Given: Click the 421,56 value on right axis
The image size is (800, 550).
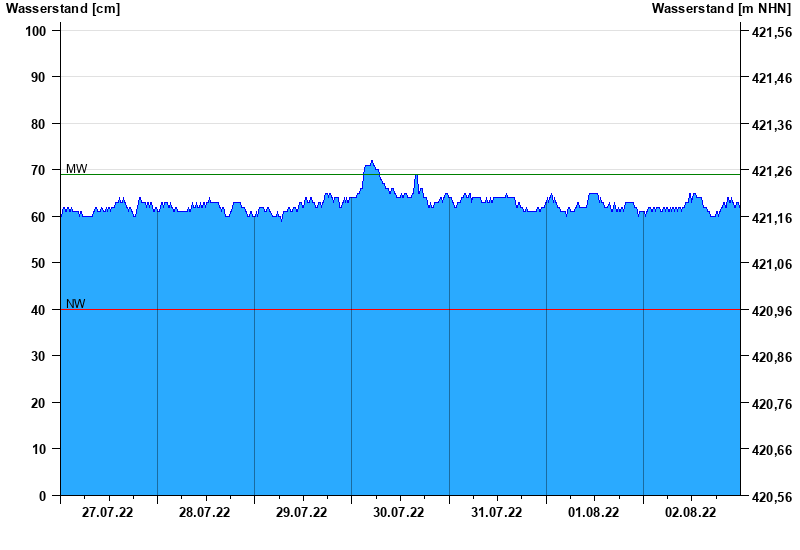Looking at the screenshot, I should pyautogui.click(x=772, y=32).
